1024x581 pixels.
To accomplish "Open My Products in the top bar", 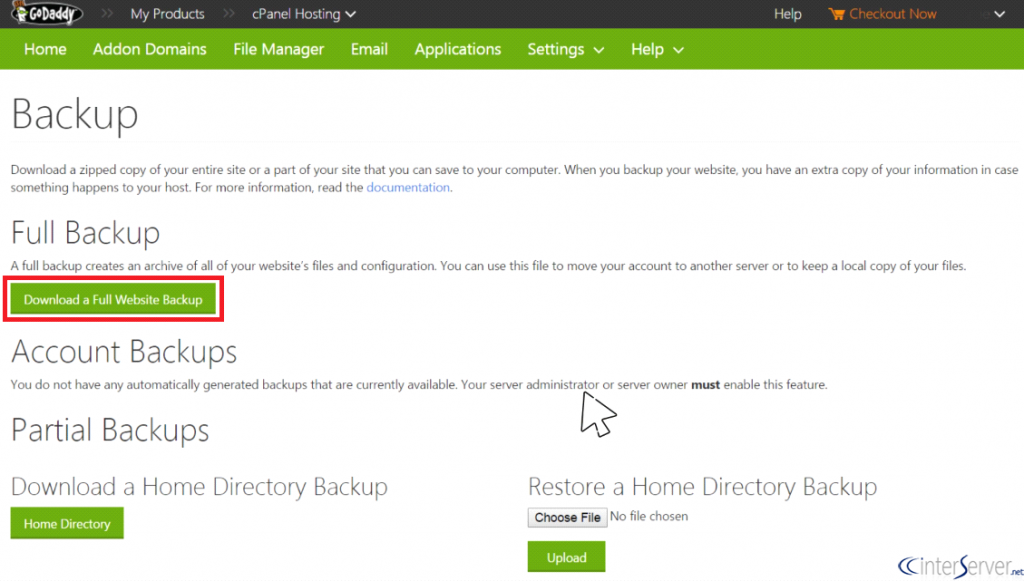I will [x=167, y=14].
